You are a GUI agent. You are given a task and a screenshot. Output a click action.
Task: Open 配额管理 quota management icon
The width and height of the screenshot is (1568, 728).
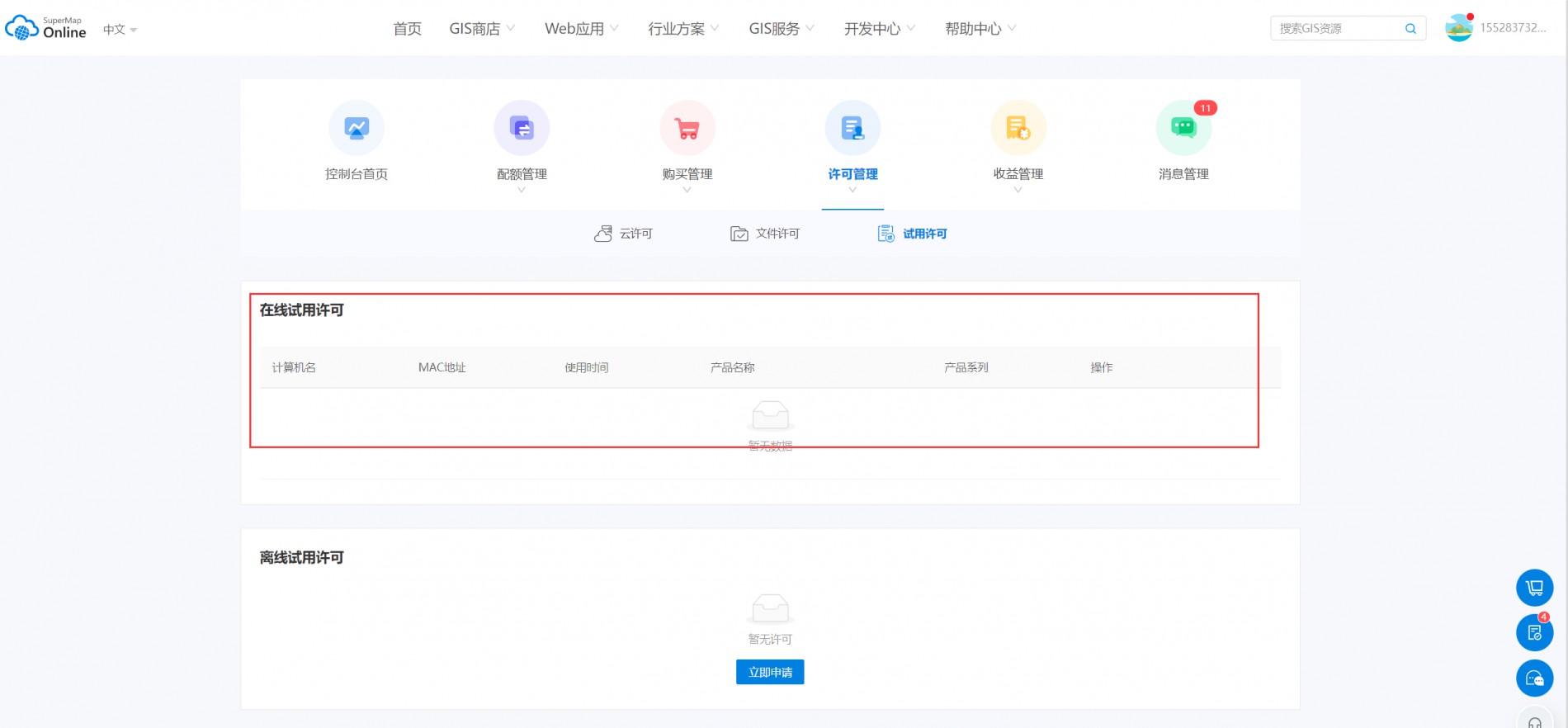pyautogui.click(x=522, y=128)
